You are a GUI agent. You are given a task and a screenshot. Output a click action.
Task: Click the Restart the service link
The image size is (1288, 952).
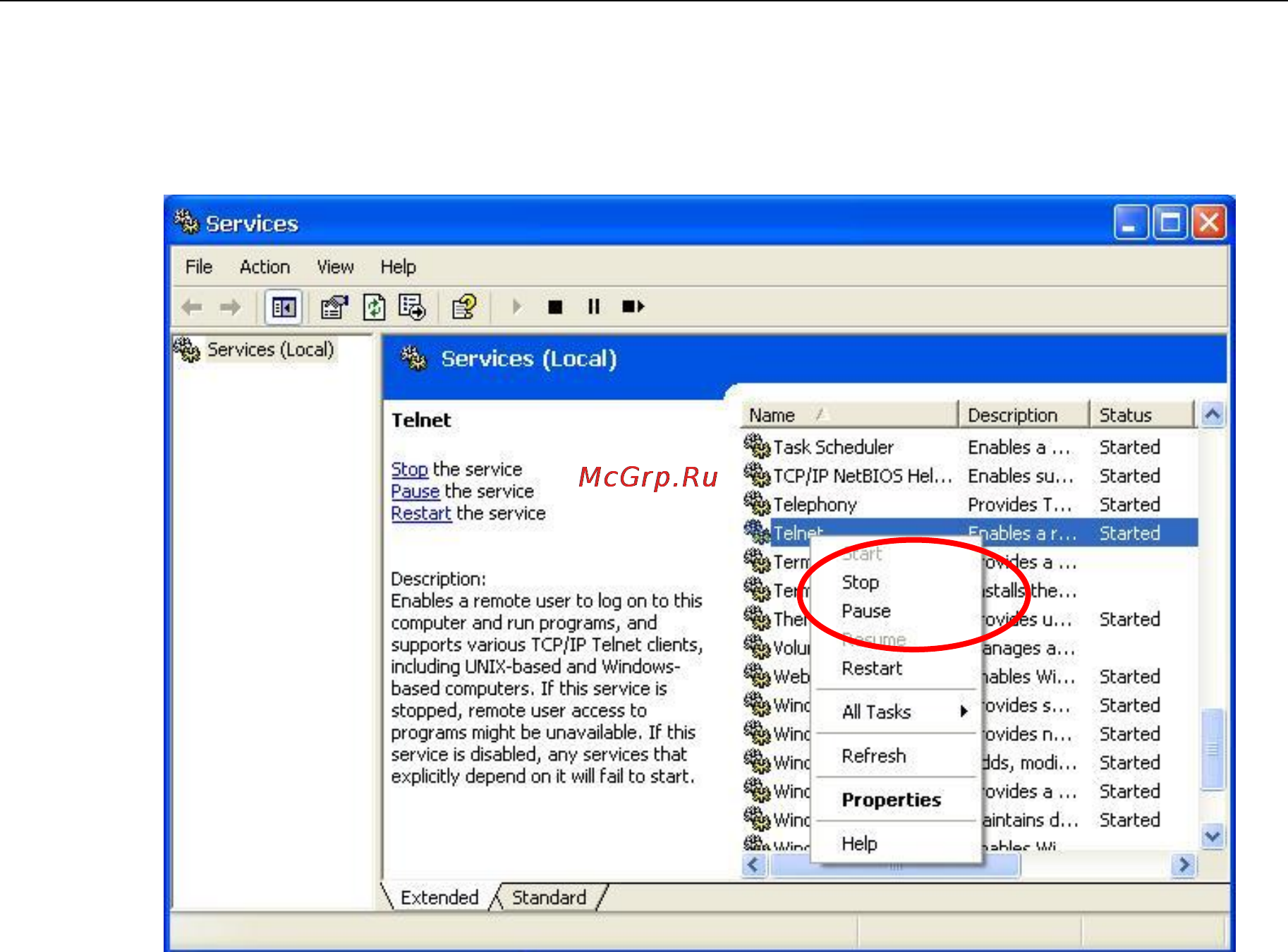pos(421,513)
